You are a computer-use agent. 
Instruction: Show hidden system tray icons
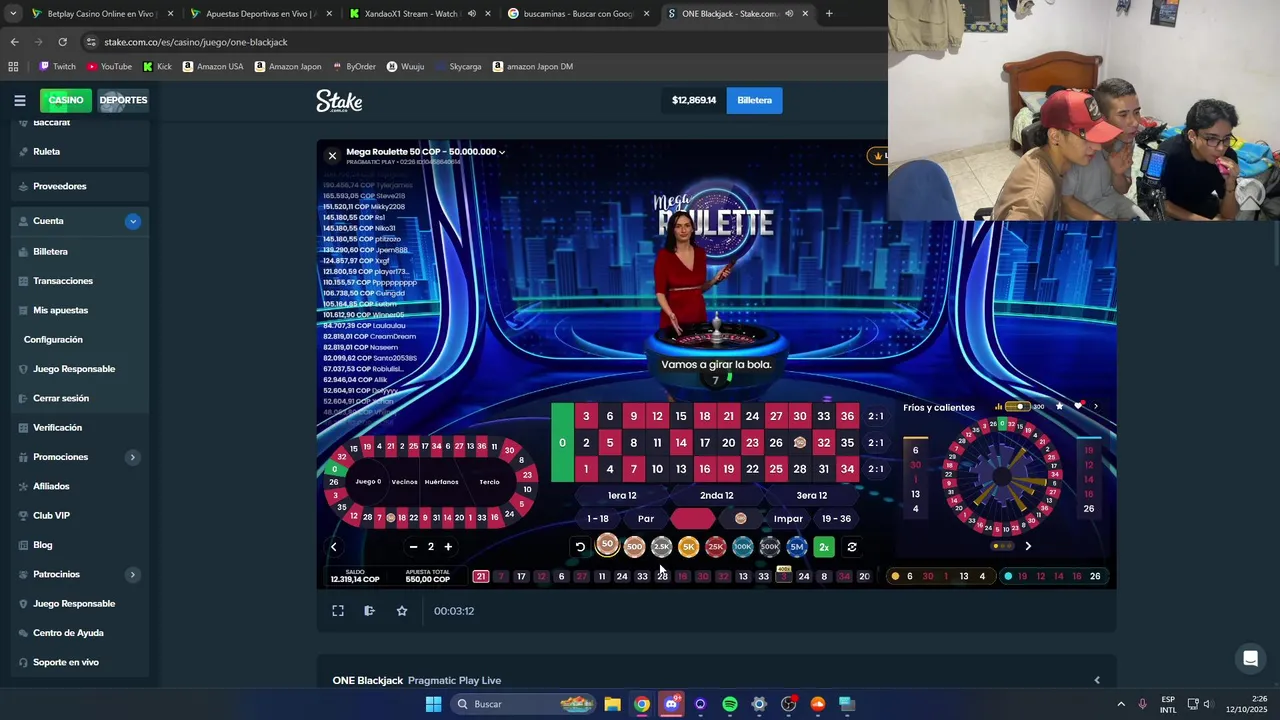1120,704
